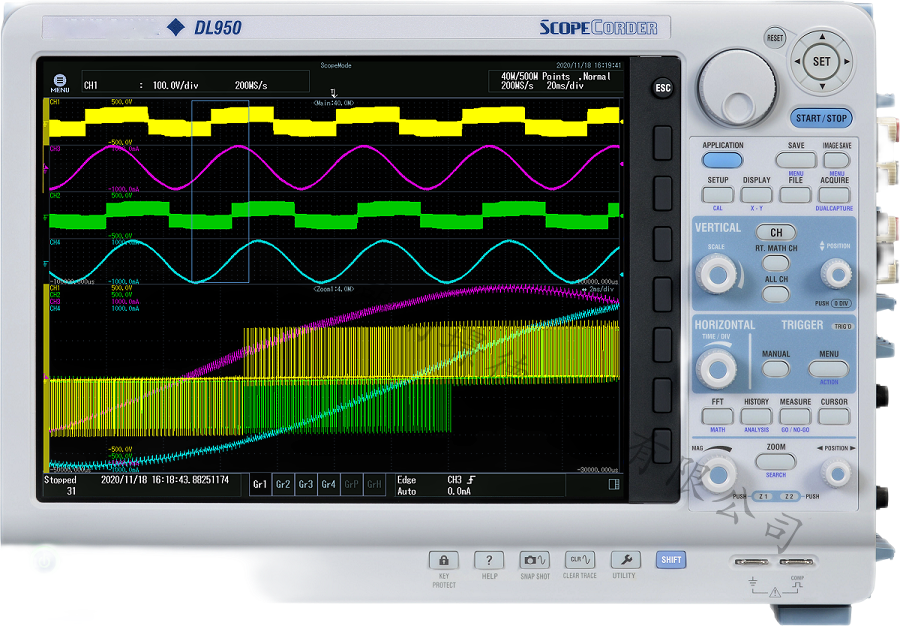Click the '16:18:43.88251174' timestamp readout

point(190,480)
